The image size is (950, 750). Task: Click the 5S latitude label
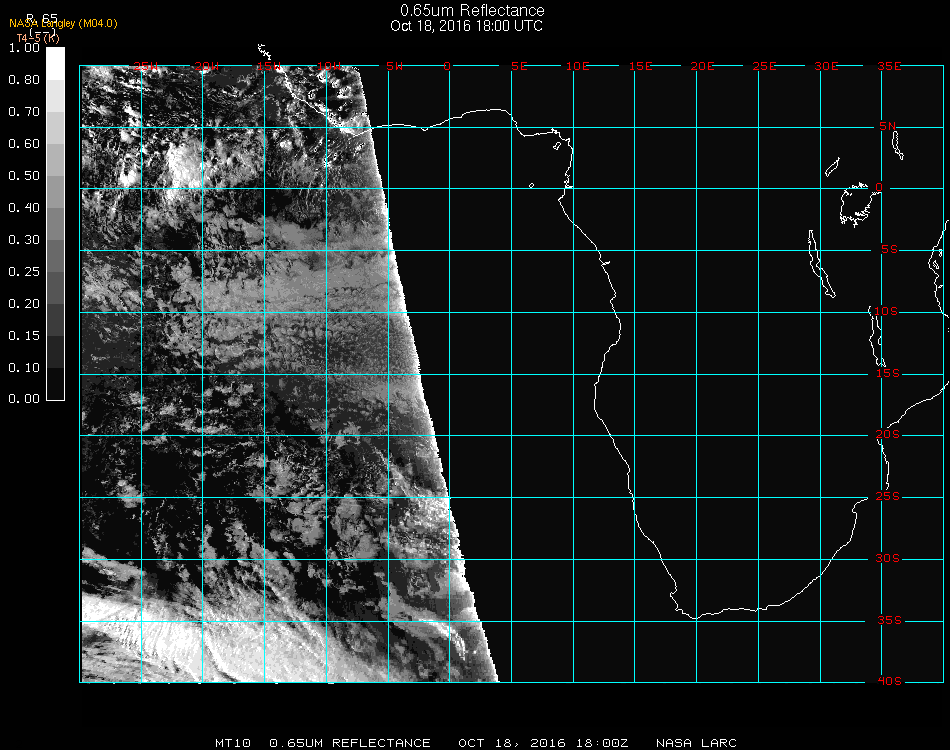(889, 250)
